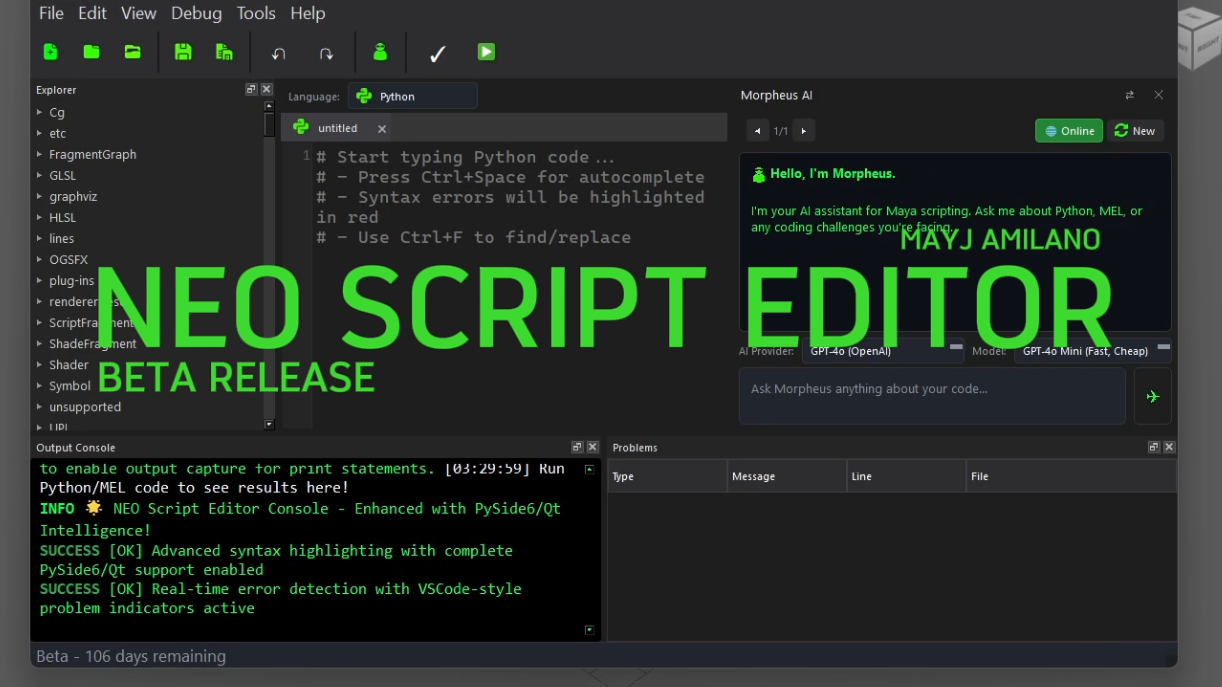Click the Ask Morpheus input field
The height and width of the screenshot is (687, 1222).
[932, 395]
